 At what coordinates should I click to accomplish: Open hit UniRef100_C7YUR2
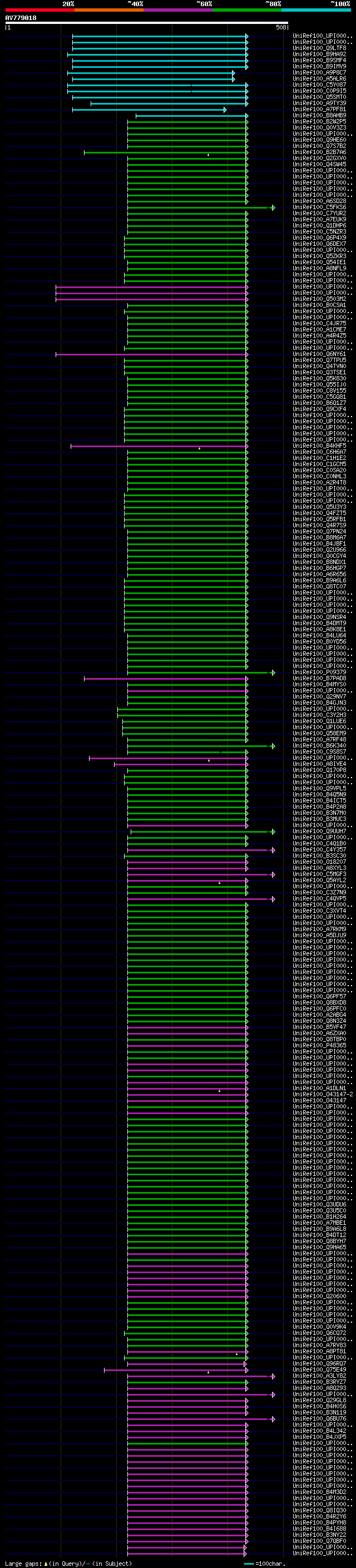click(319, 214)
